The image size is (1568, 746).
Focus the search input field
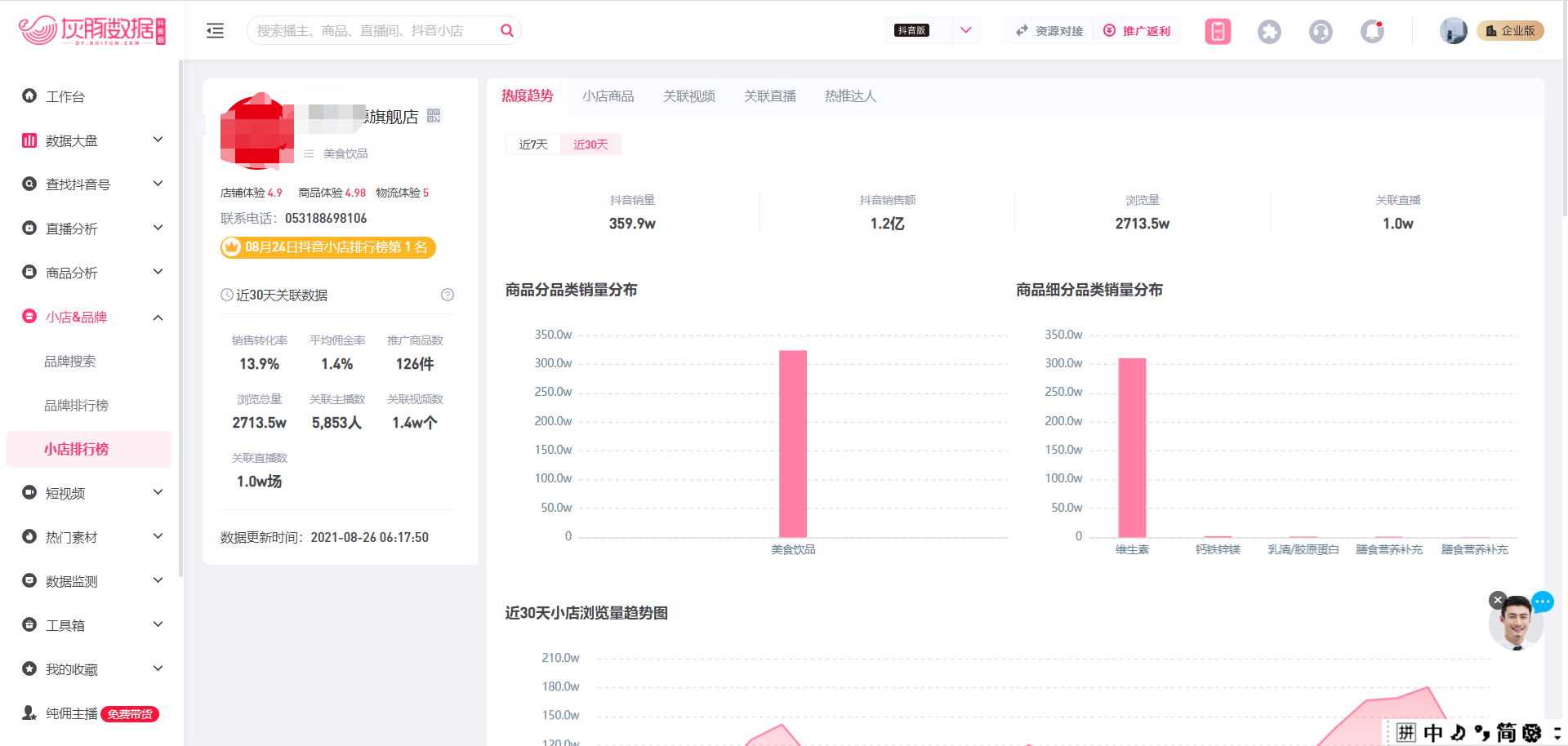(373, 30)
